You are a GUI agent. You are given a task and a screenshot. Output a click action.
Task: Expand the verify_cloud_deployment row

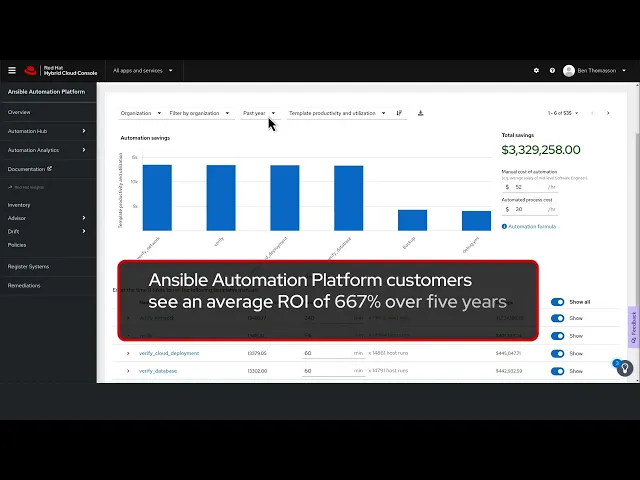128,353
